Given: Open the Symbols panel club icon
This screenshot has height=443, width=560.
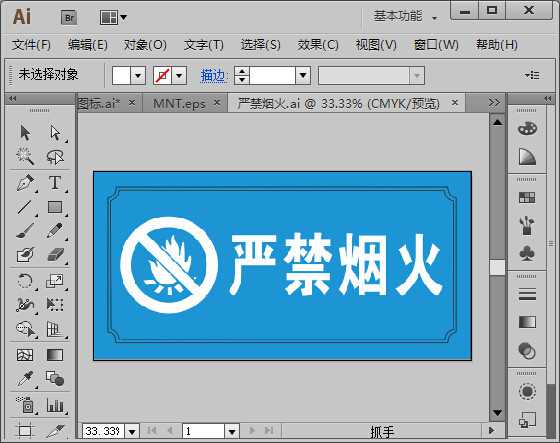Looking at the screenshot, I should pyautogui.click(x=527, y=254).
